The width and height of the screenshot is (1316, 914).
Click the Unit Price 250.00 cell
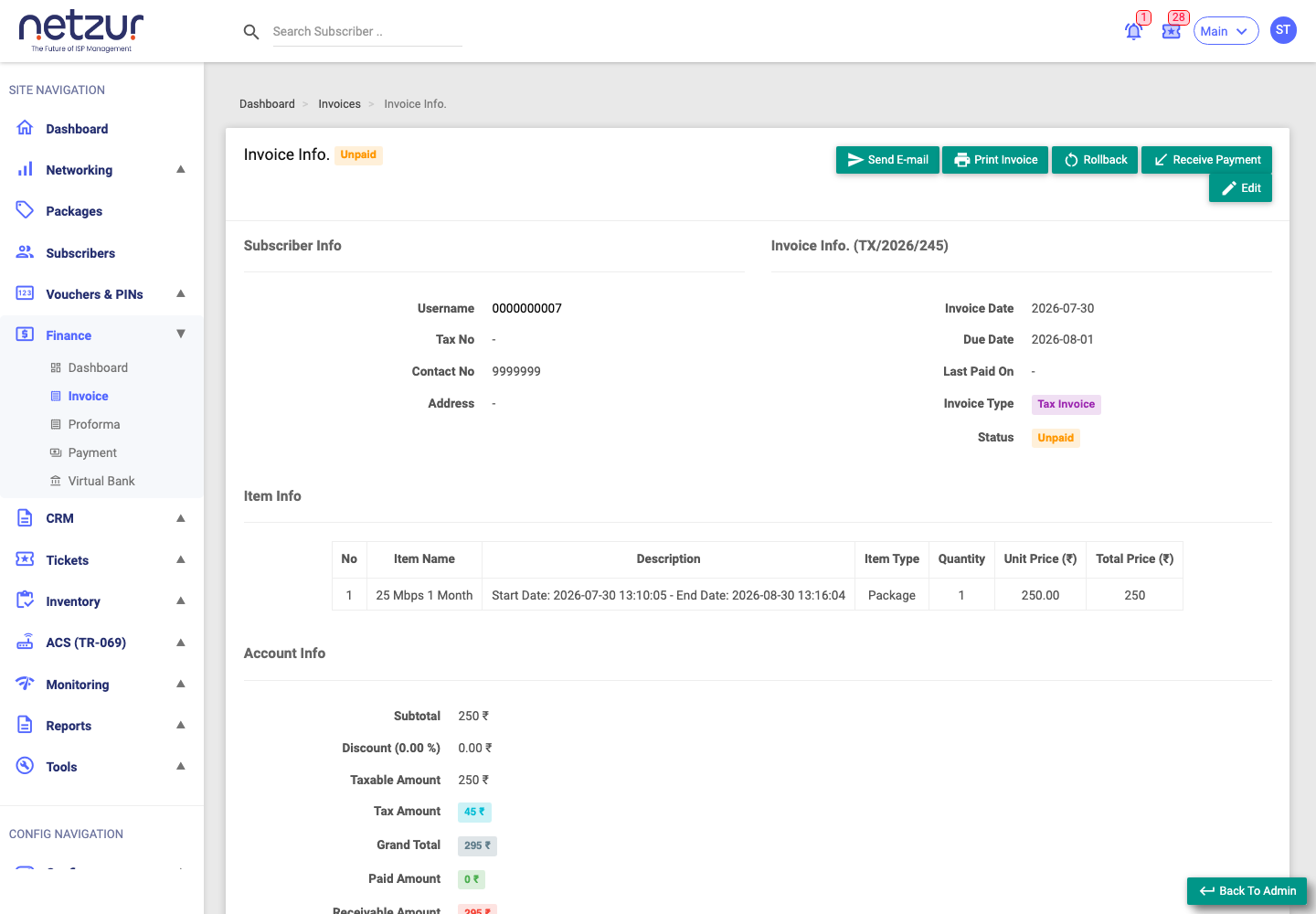point(1040,595)
